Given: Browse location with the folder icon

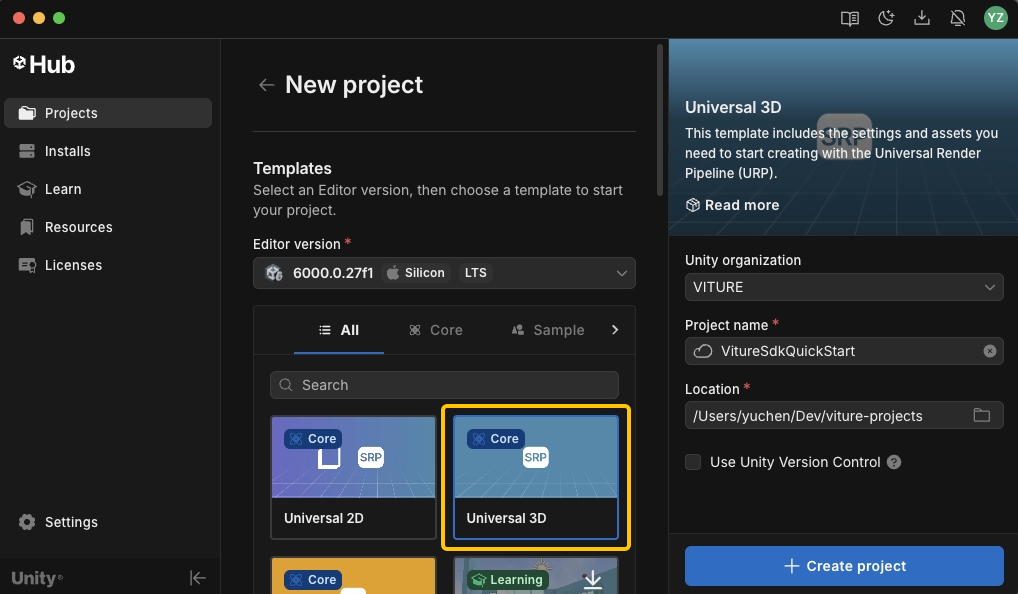Looking at the screenshot, I should [981, 416].
